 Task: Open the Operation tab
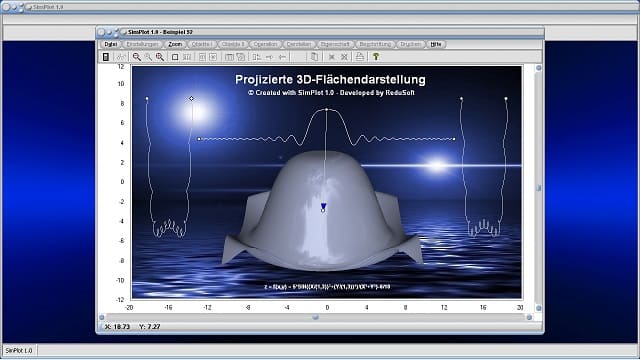(265, 44)
